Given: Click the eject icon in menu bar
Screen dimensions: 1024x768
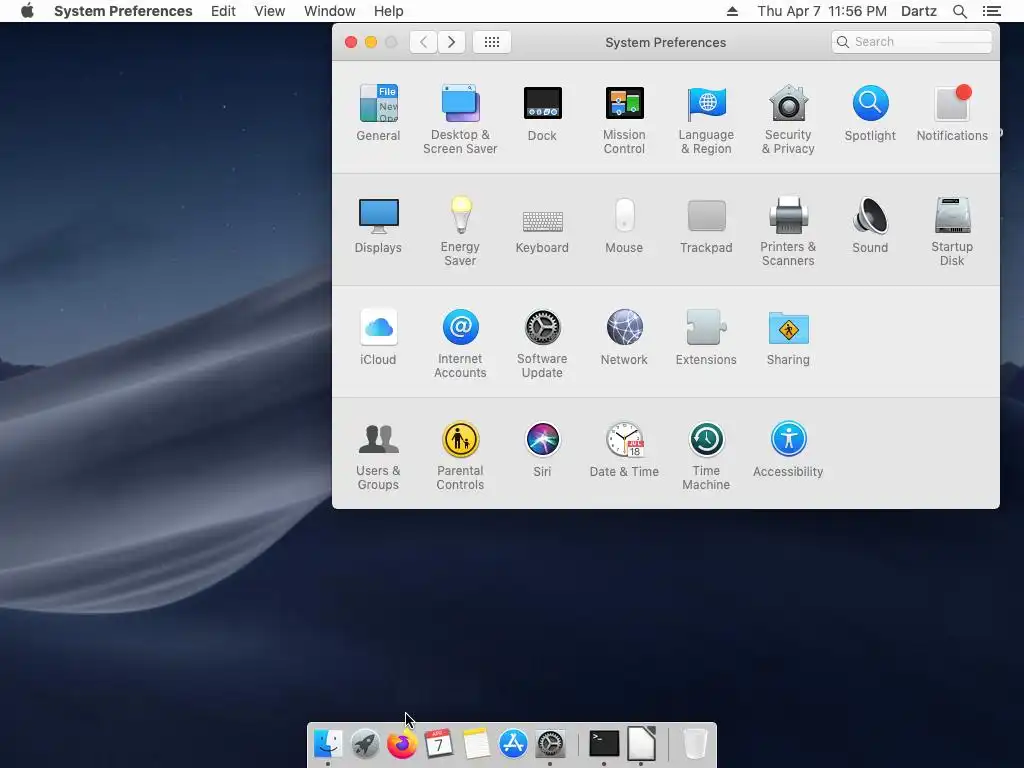Looking at the screenshot, I should (x=732, y=11).
